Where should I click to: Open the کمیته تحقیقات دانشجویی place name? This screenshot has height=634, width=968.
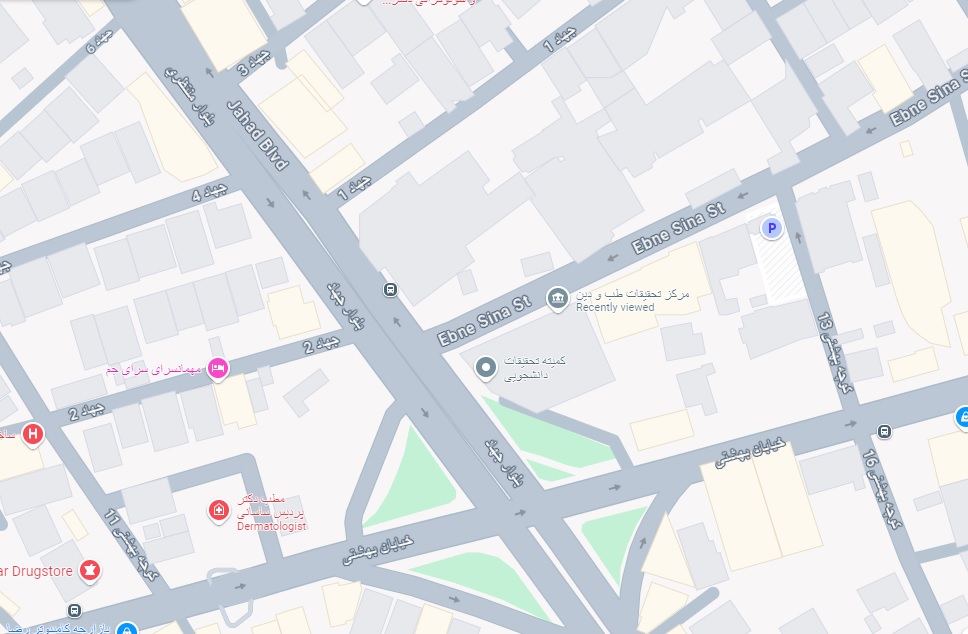pos(535,368)
